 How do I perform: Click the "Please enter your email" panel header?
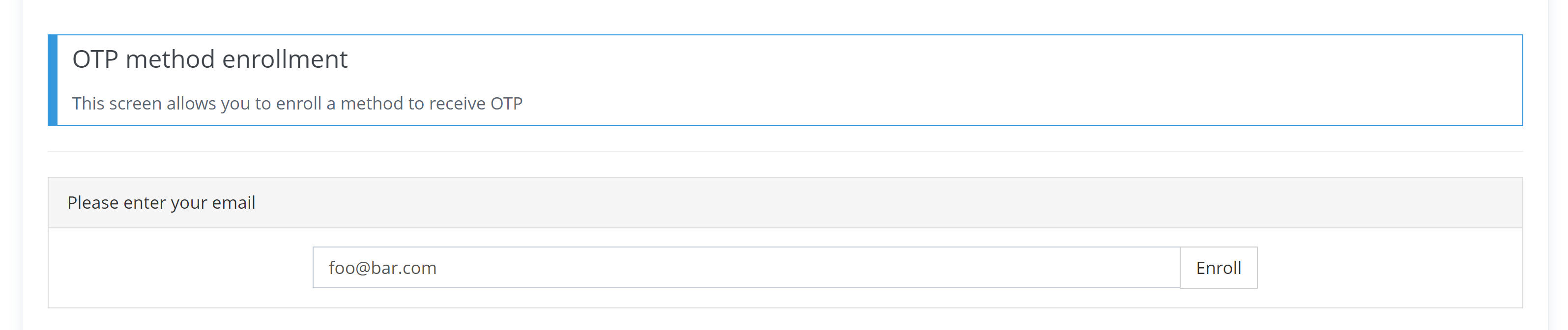161,202
